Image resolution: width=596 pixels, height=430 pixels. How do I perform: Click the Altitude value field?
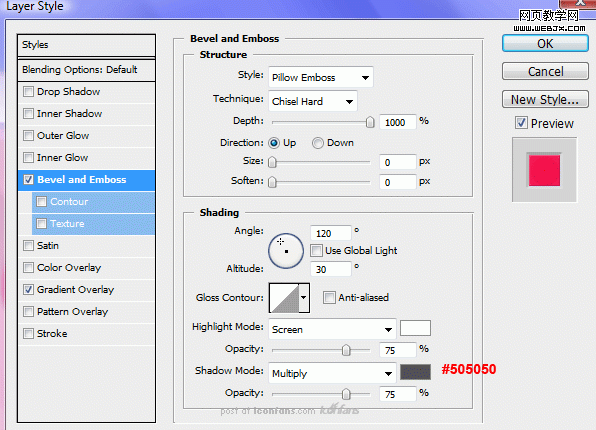[x=331, y=270]
